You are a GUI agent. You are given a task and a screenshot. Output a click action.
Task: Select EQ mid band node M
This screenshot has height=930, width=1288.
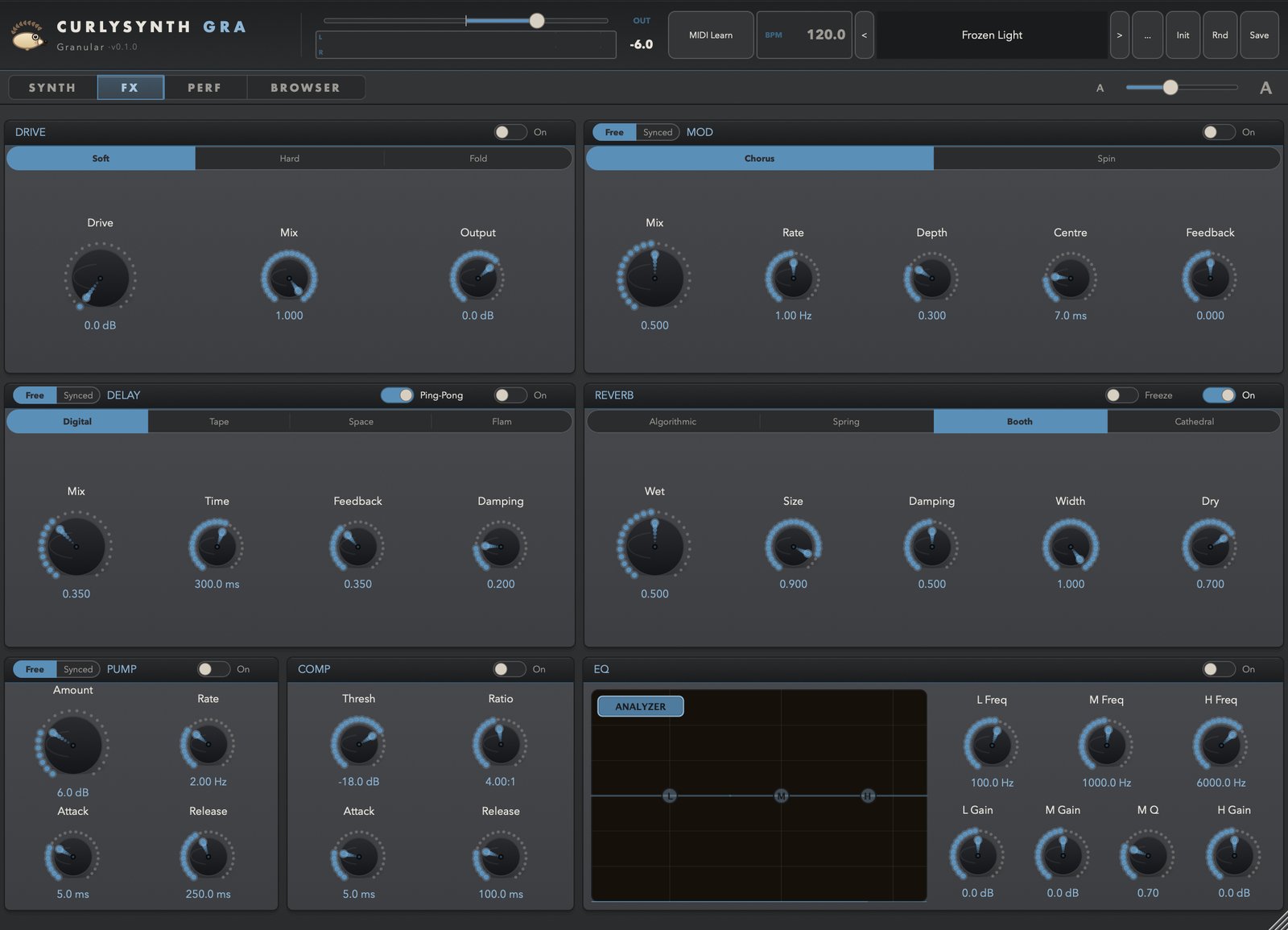781,796
